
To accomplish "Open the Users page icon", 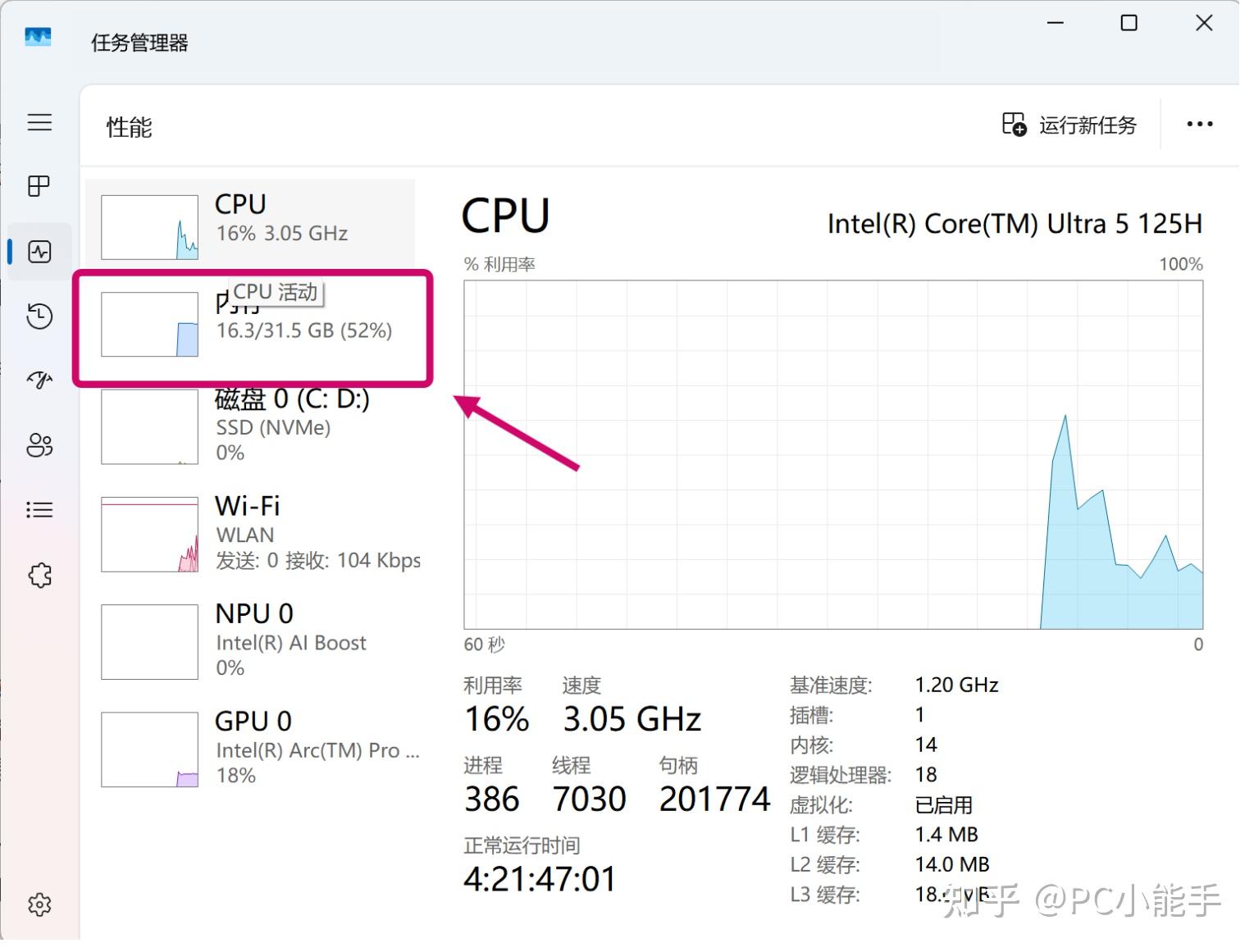I will click(39, 444).
